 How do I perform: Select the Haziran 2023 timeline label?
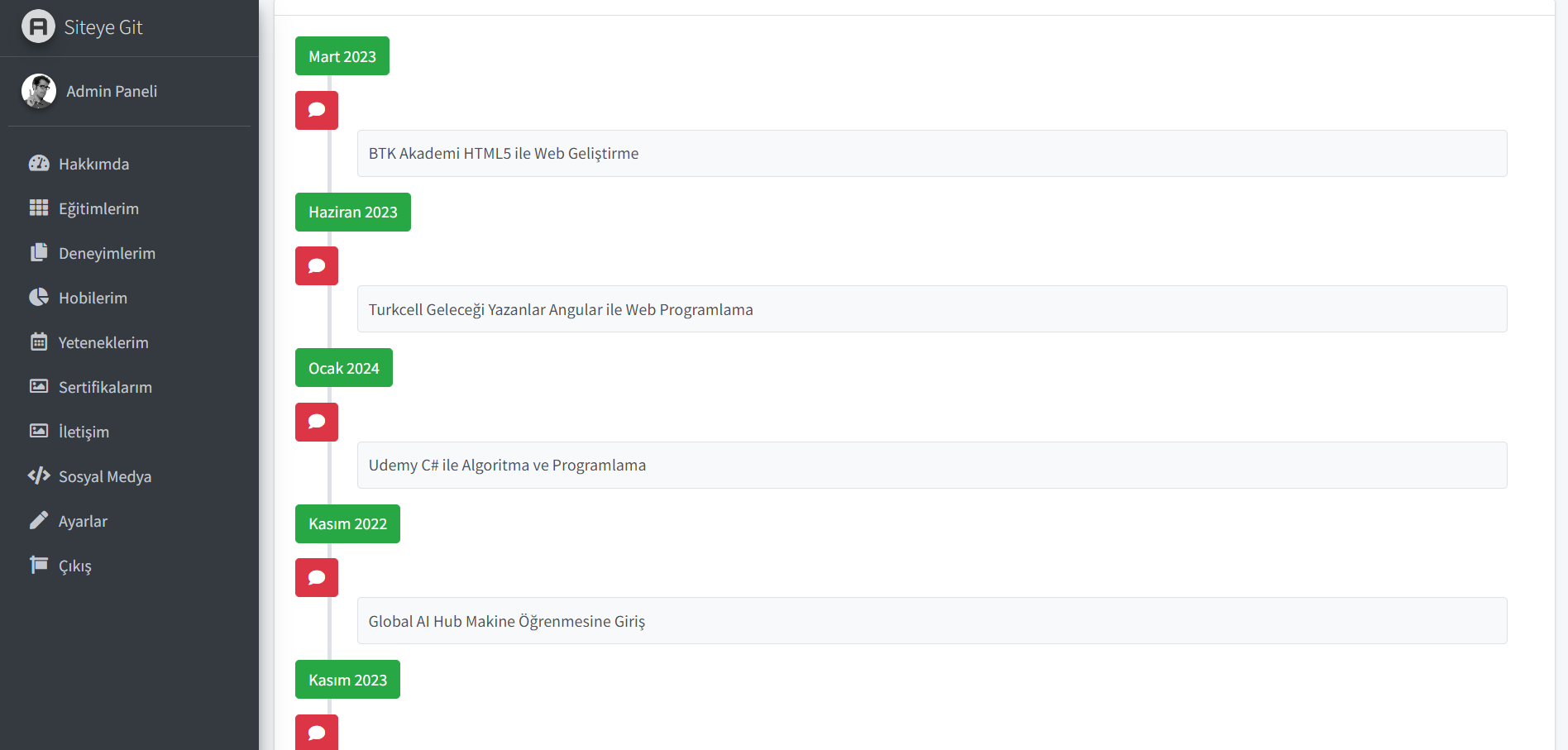click(353, 212)
